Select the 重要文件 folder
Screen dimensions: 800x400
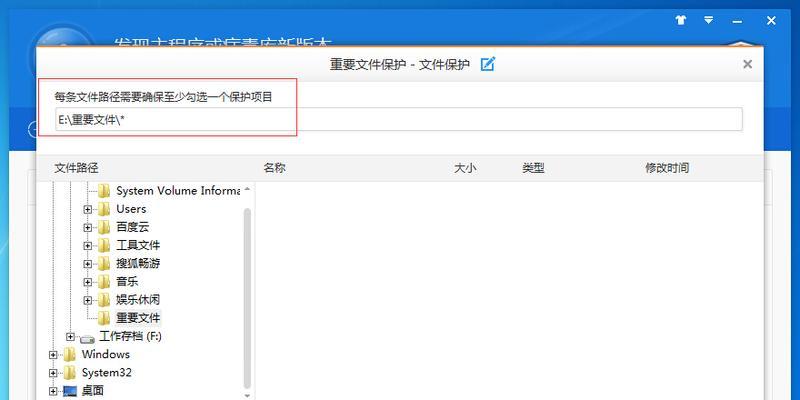(138, 318)
